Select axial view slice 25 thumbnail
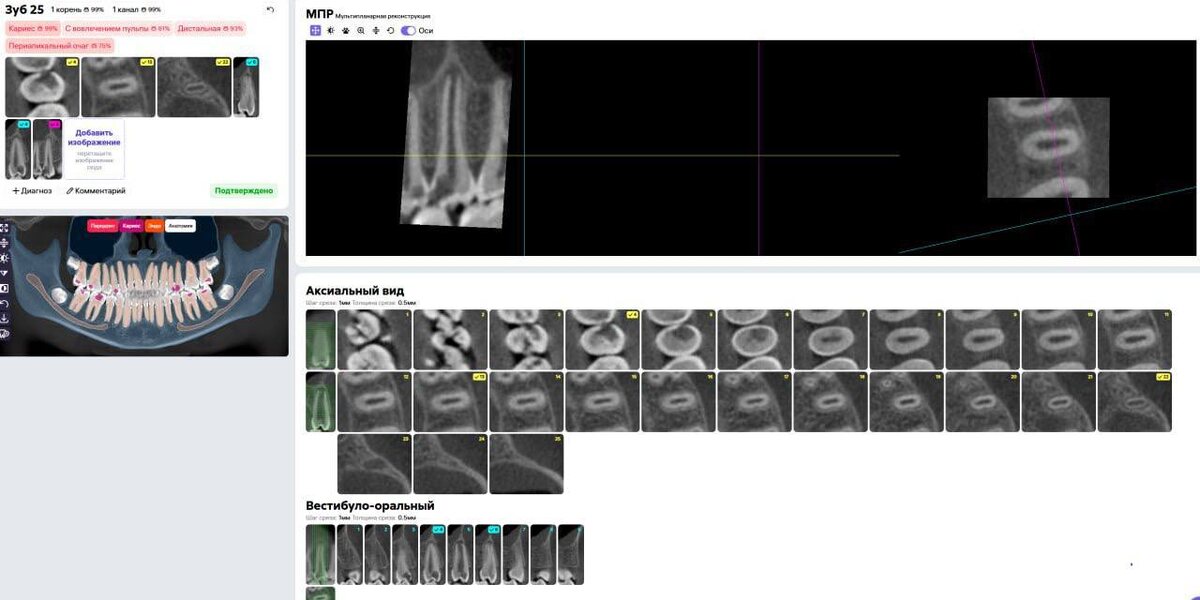The height and width of the screenshot is (600, 1200). [x=527, y=464]
